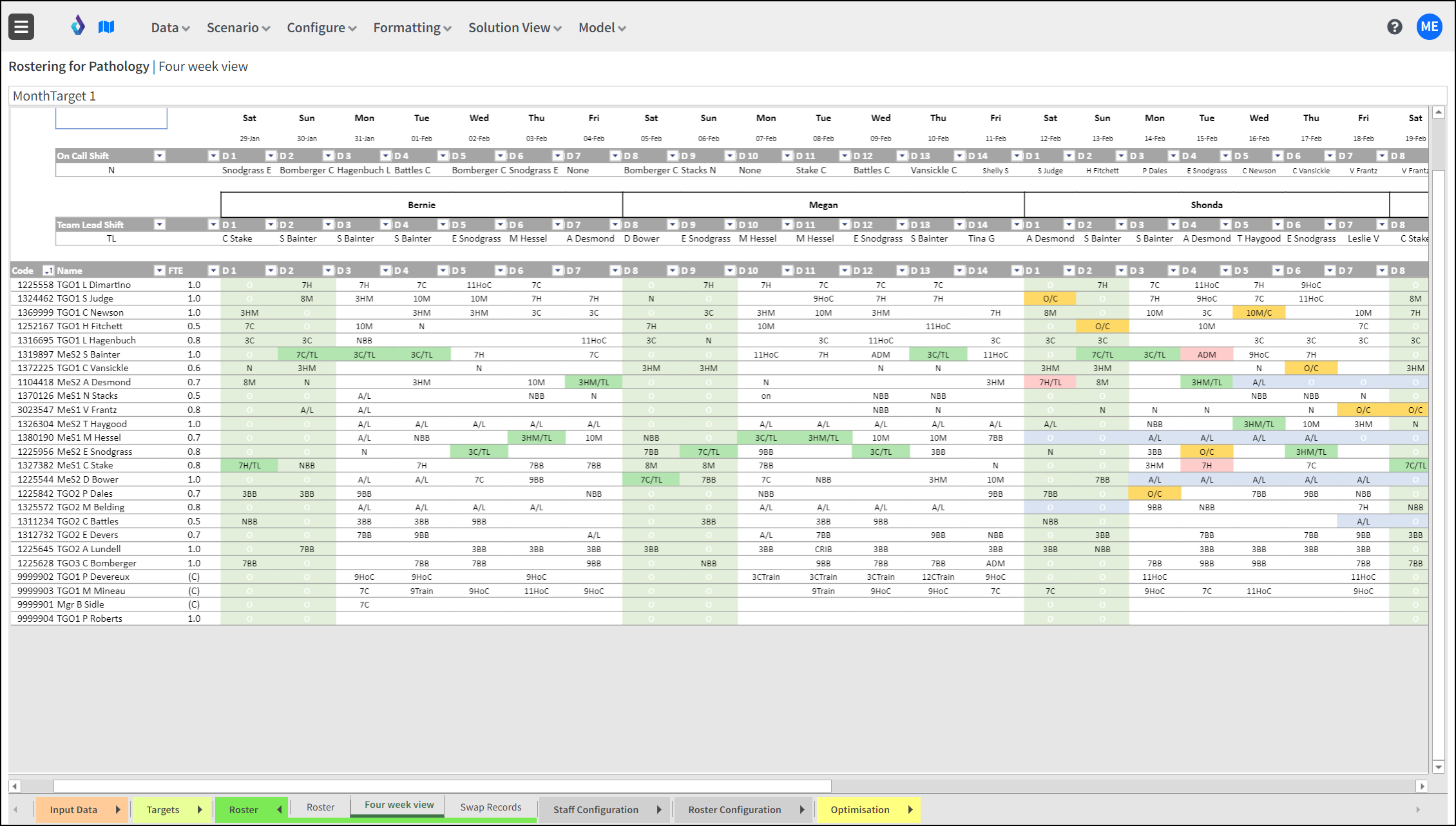Expand Roster Configuration step arrow
This screenshot has width=1456, height=826.
[802, 810]
